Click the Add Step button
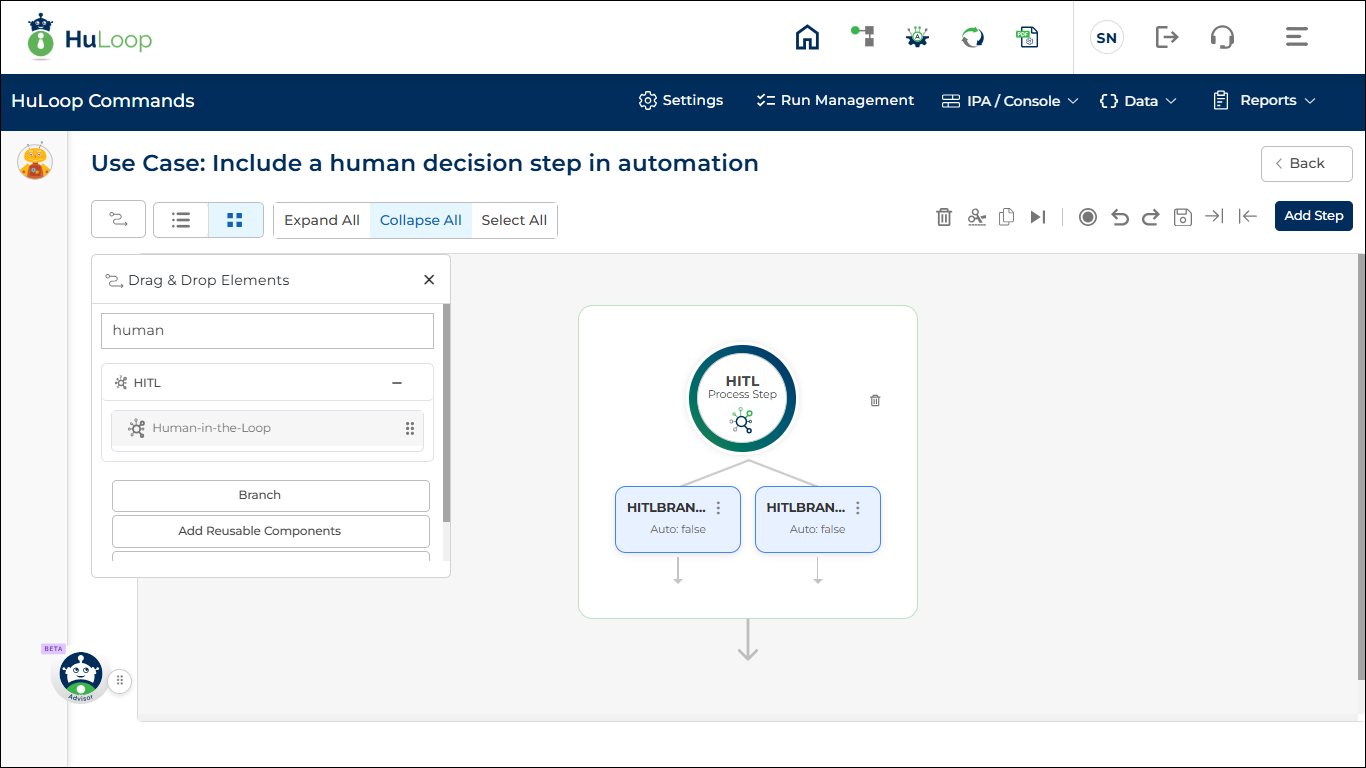Image resolution: width=1366 pixels, height=768 pixels. pos(1313,216)
